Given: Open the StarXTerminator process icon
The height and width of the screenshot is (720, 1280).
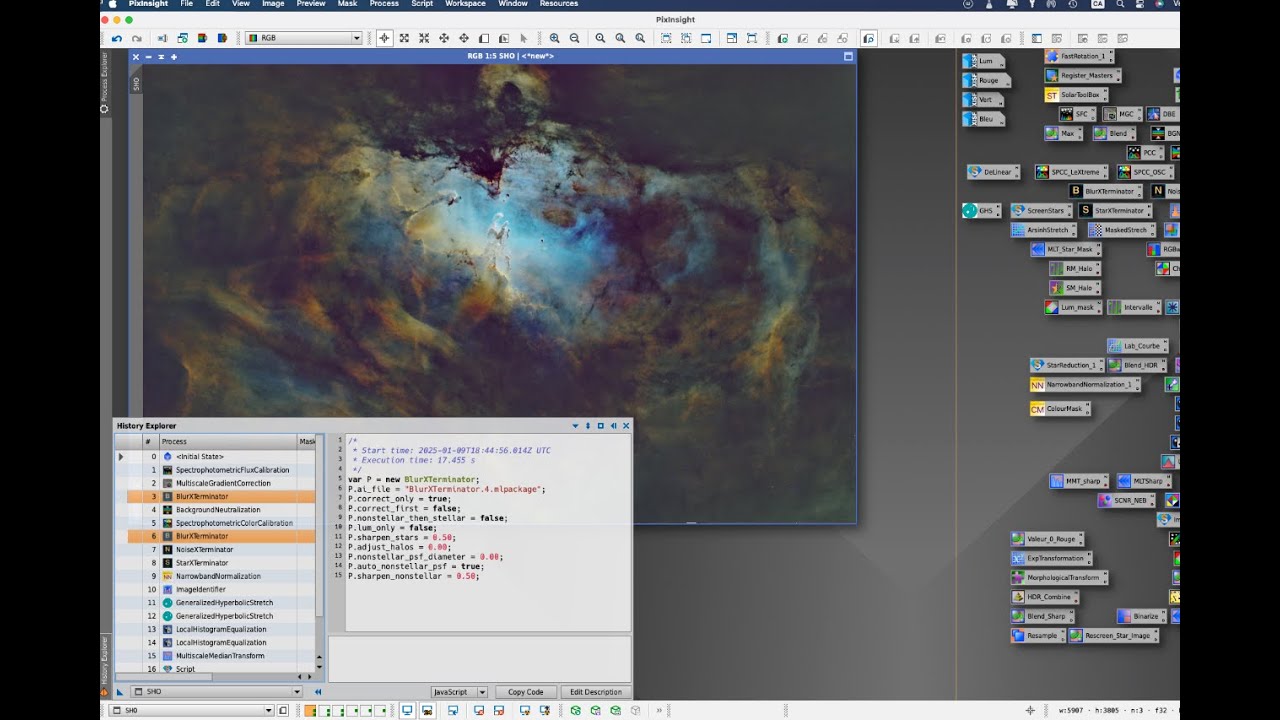Looking at the screenshot, I should pos(1115,210).
